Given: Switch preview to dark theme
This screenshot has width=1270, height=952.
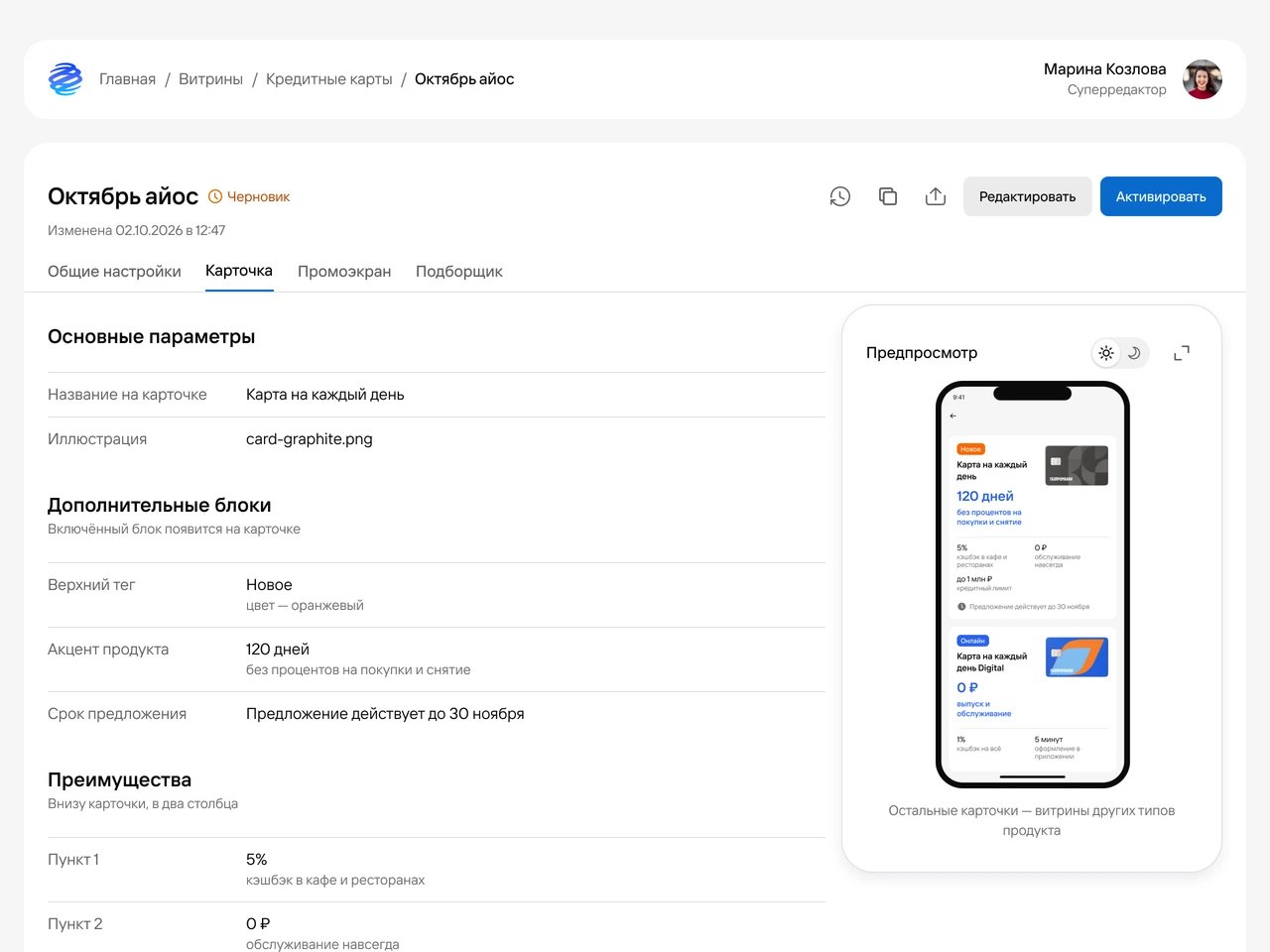Looking at the screenshot, I should pyautogui.click(x=1134, y=353).
